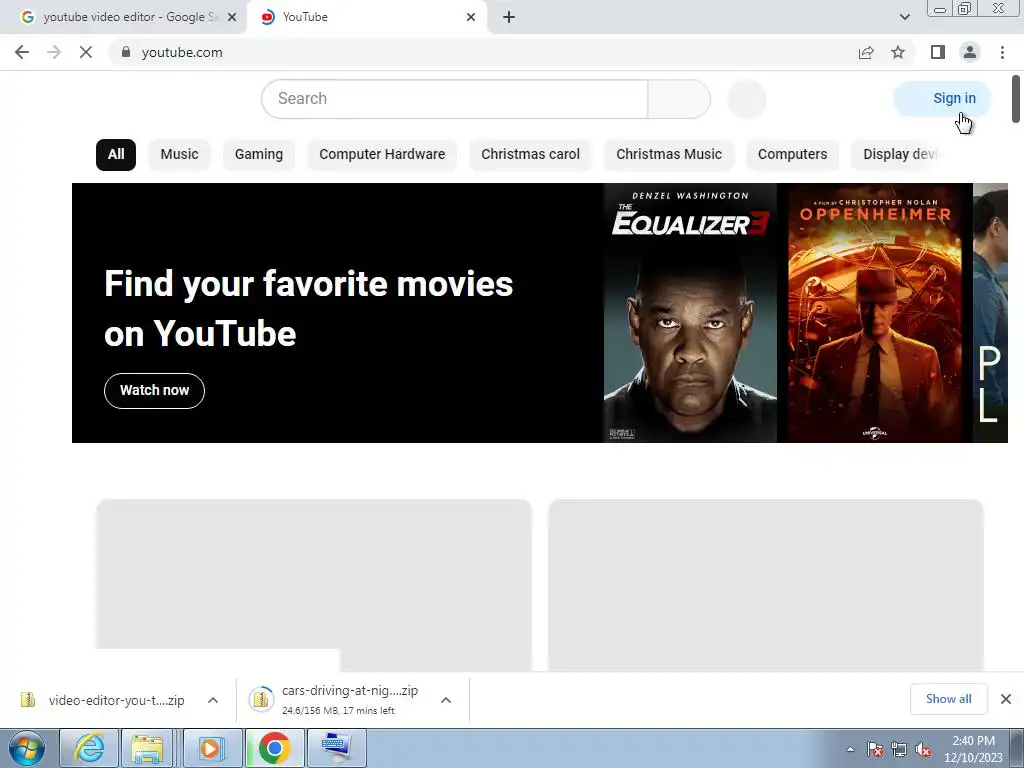The height and width of the screenshot is (768, 1024).
Task: Open the Chrome three-dot menu
Action: tap(1002, 52)
